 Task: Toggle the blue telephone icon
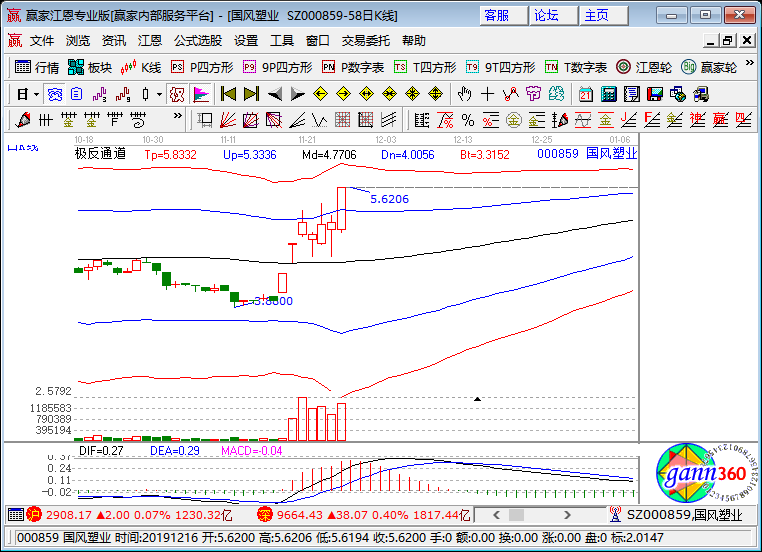tap(54, 94)
